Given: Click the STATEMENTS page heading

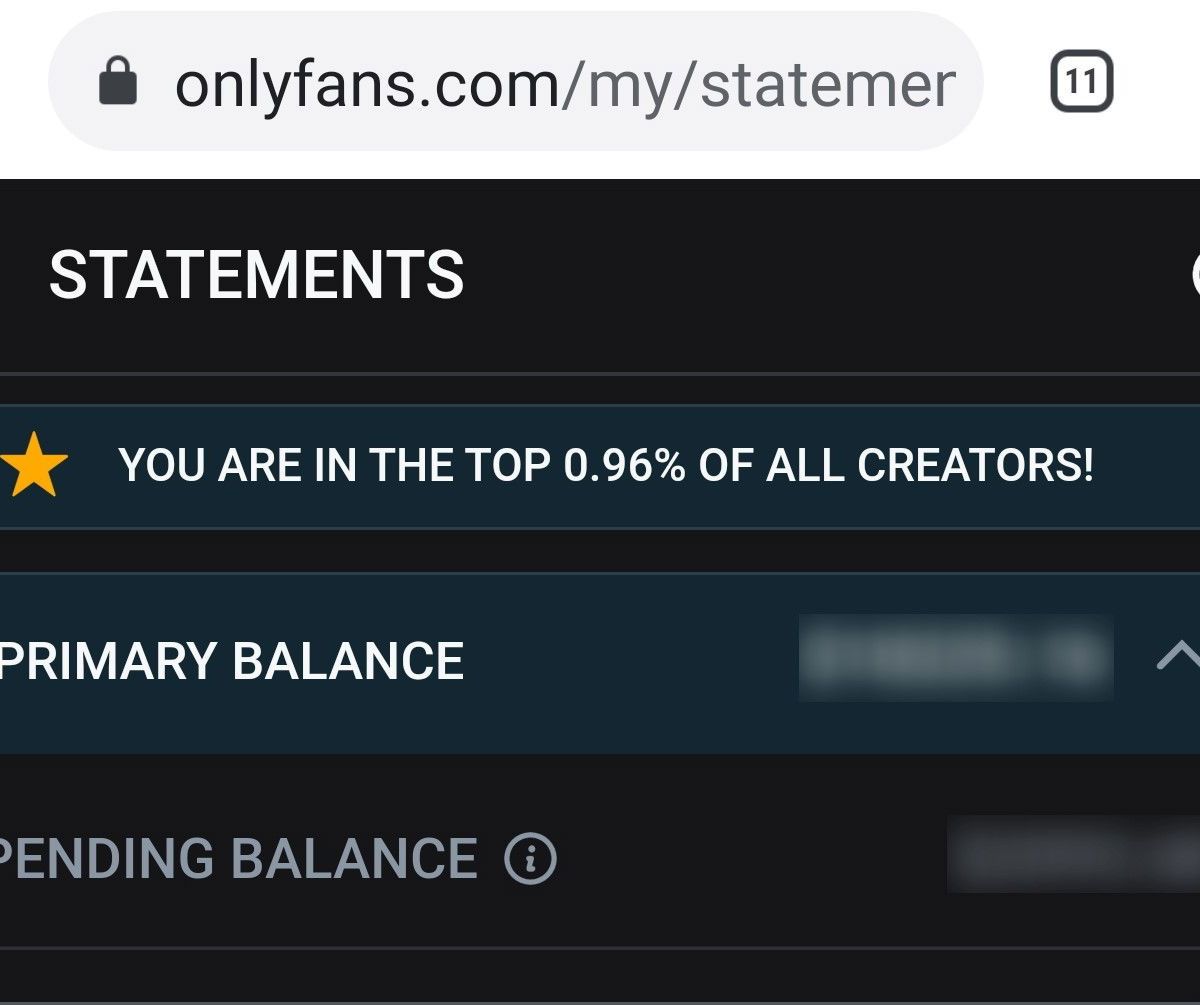Looking at the screenshot, I should click(x=257, y=275).
